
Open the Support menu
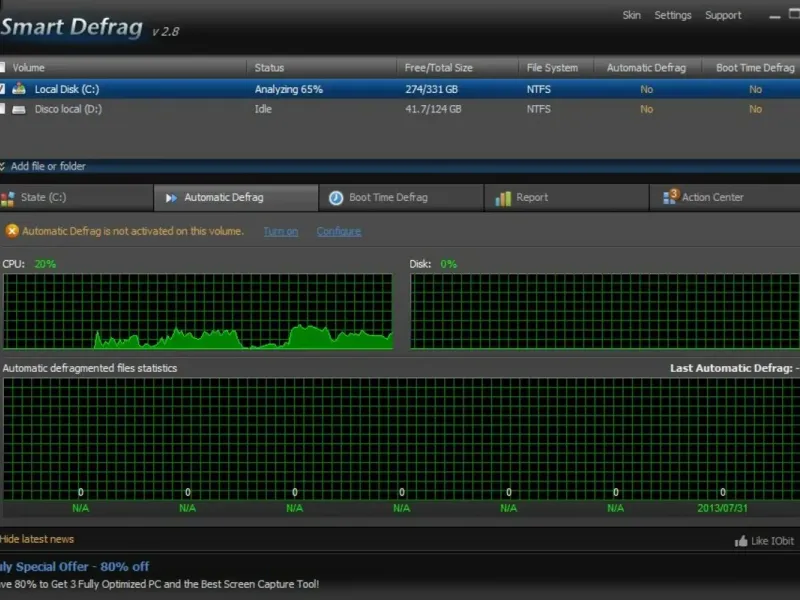pos(723,15)
